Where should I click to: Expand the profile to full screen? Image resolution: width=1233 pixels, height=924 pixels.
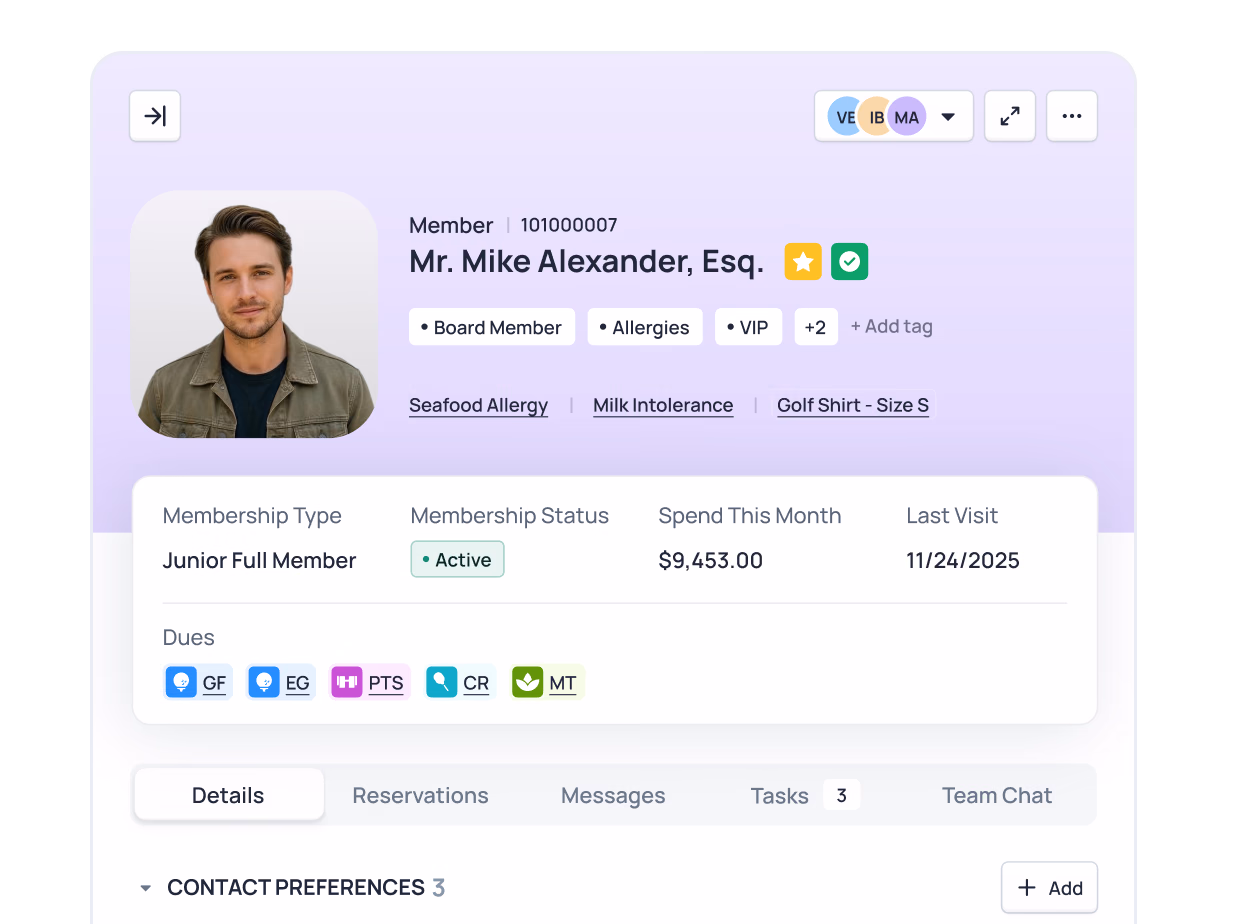pyautogui.click(x=1010, y=116)
